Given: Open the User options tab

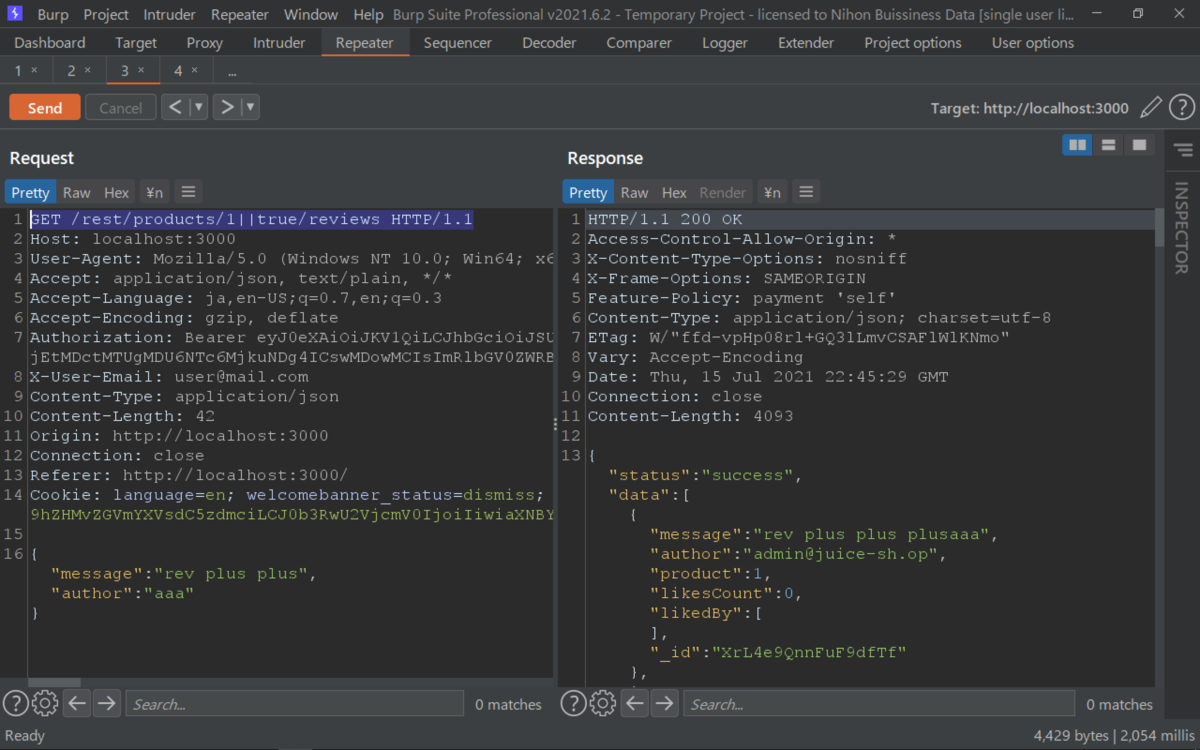Looking at the screenshot, I should pyautogui.click(x=1033, y=43).
